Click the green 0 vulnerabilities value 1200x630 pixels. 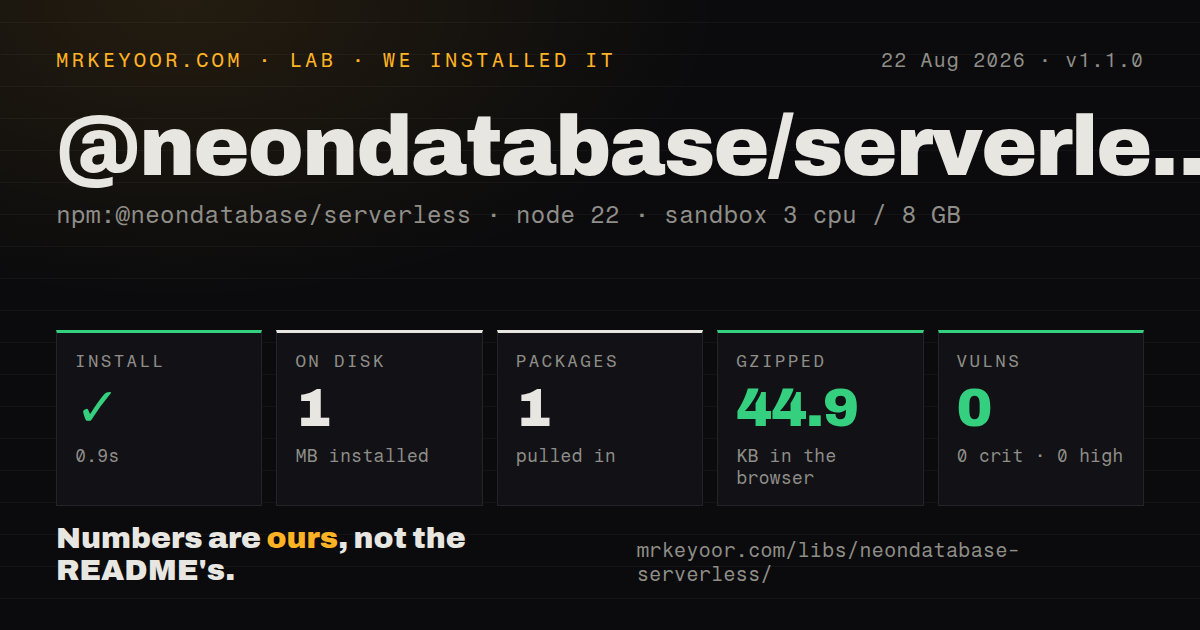[x=974, y=408]
